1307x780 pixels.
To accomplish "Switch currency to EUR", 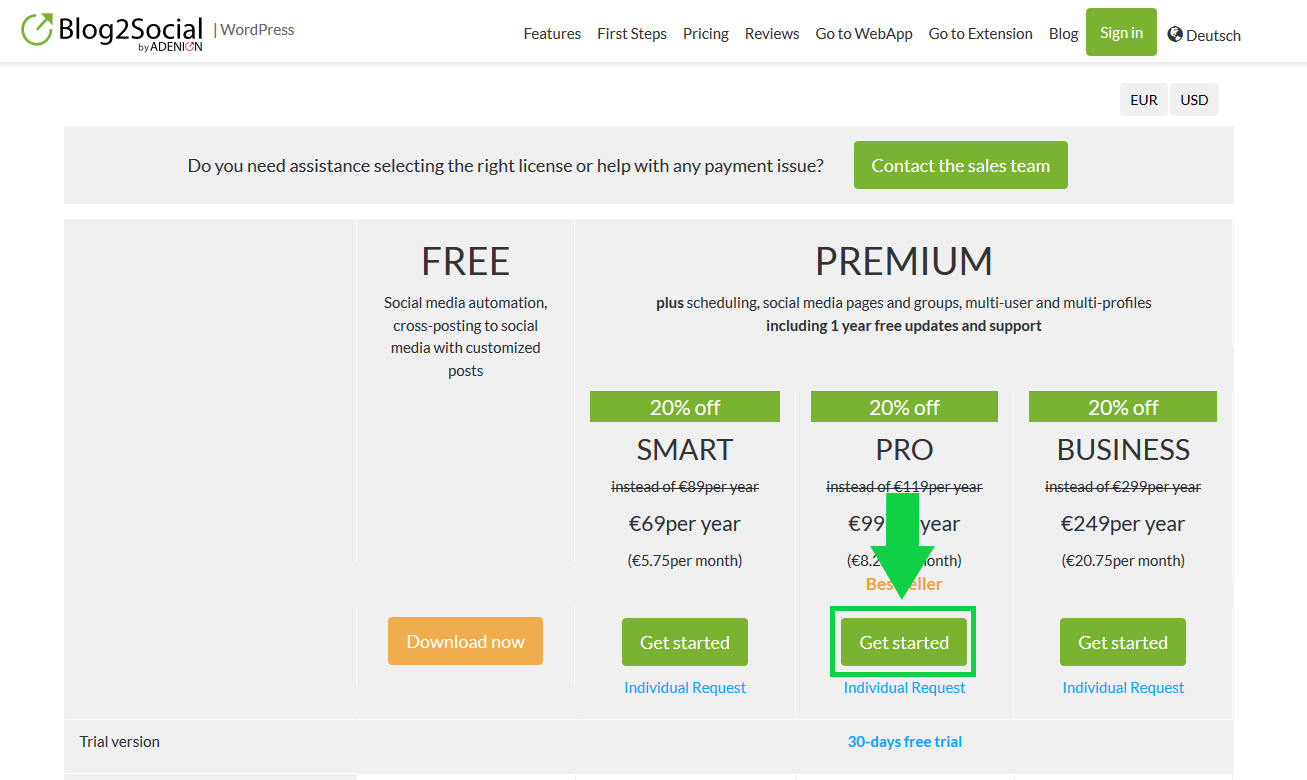I will coord(1144,100).
